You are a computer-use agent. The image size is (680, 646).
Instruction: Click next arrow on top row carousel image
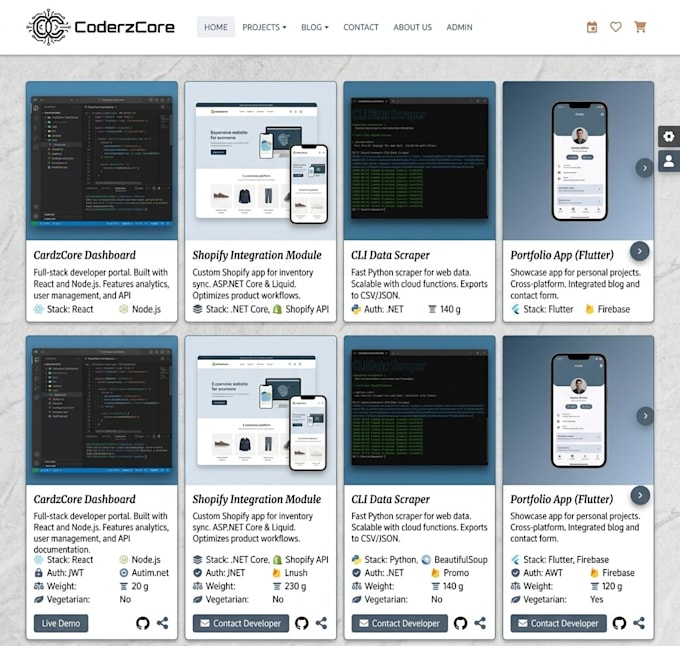coord(644,168)
